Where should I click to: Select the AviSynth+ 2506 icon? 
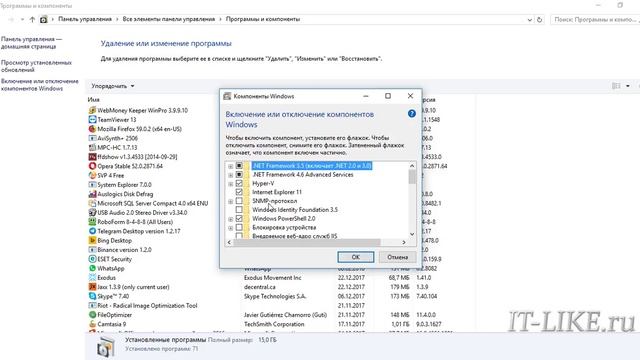92,138
